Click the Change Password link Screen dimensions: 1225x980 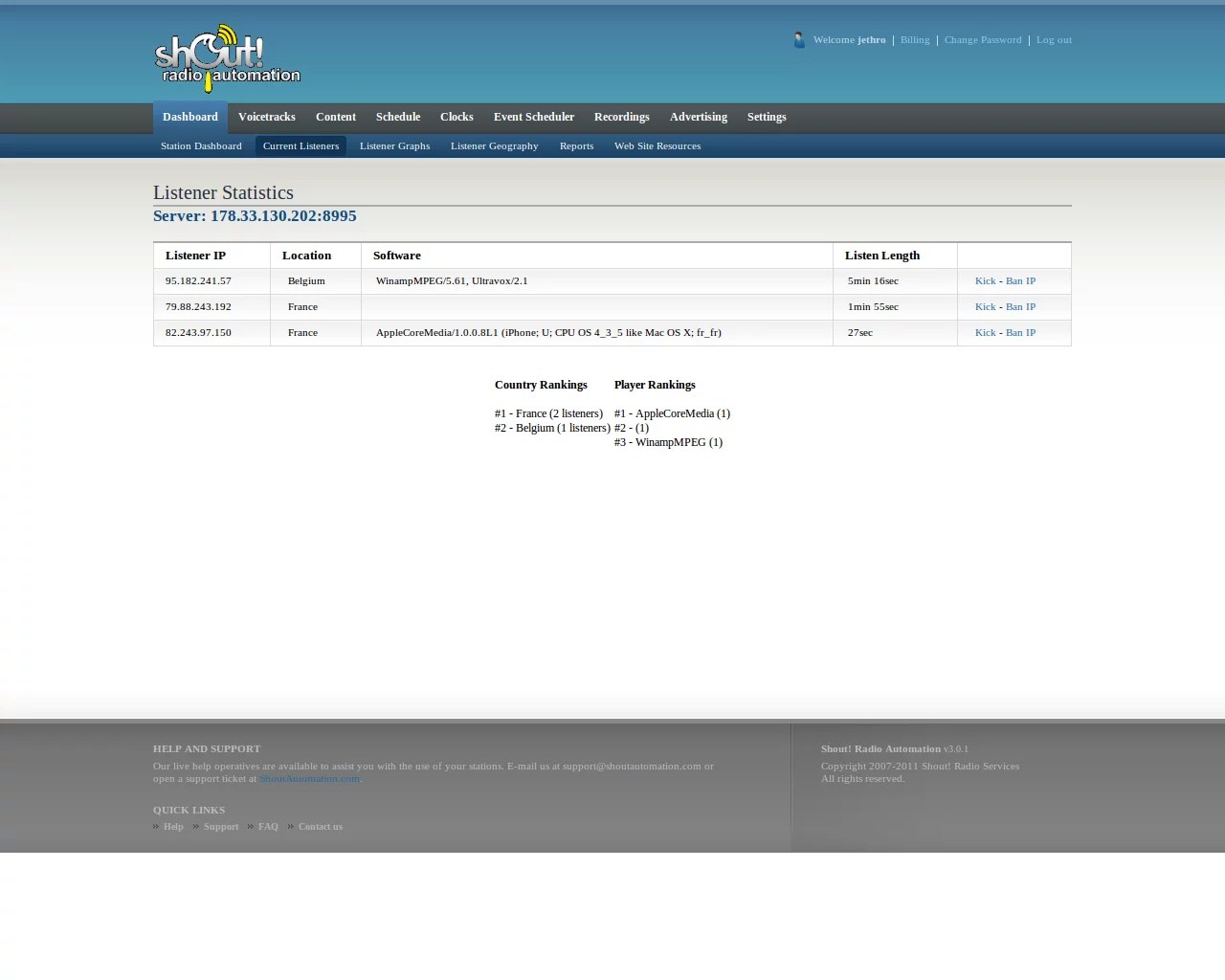tap(982, 40)
